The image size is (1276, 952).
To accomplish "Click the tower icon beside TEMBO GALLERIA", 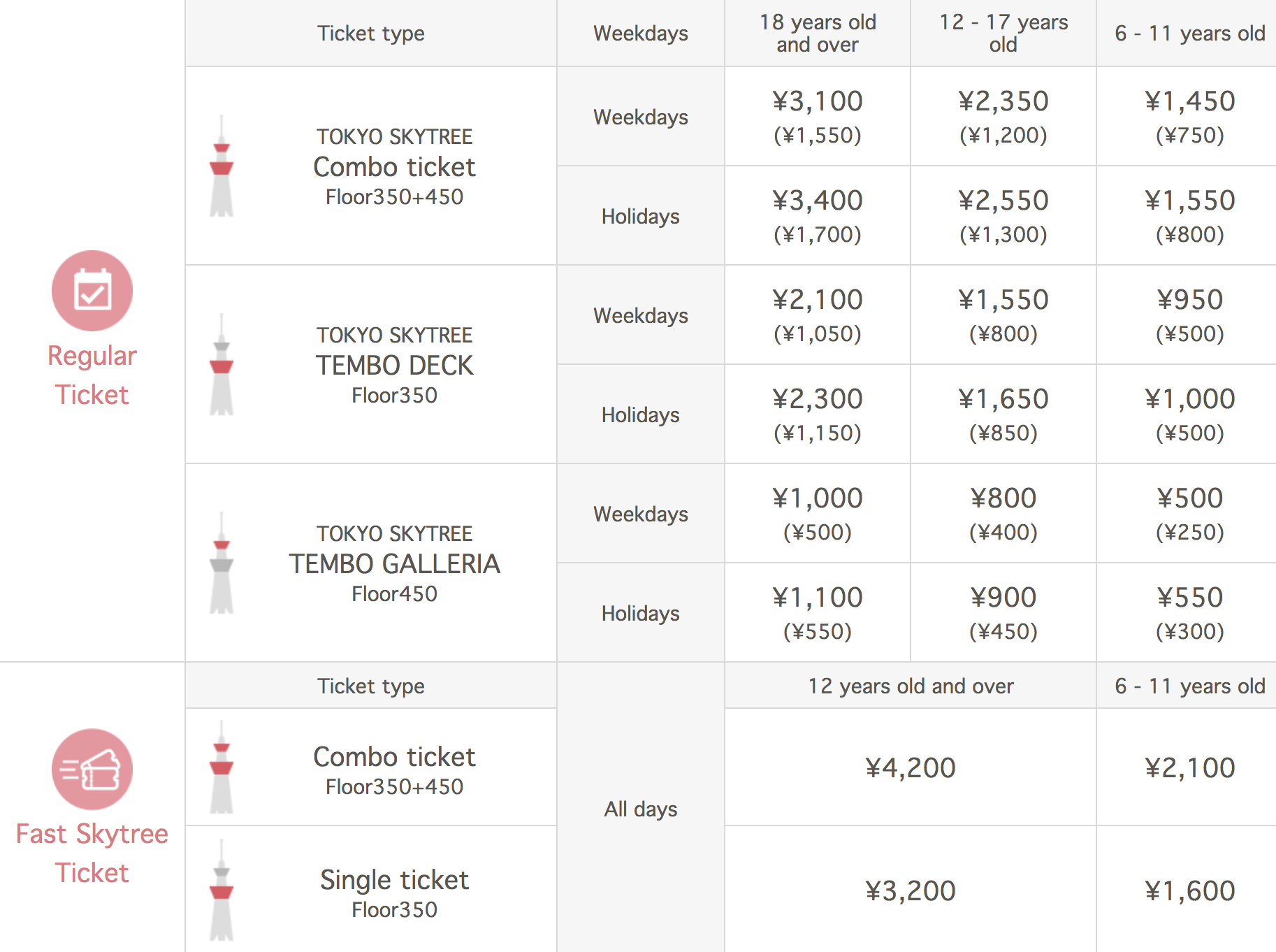I will tap(222, 563).
